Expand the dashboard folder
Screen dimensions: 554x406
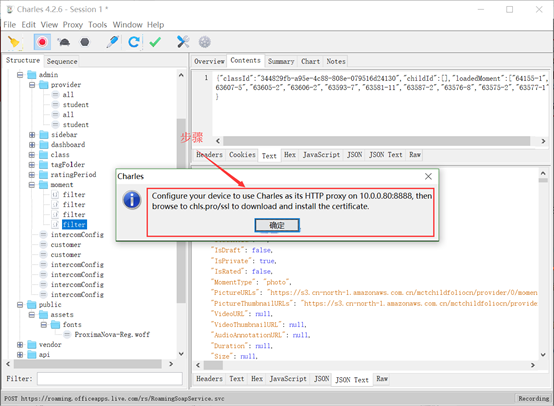tap(32, 145)
